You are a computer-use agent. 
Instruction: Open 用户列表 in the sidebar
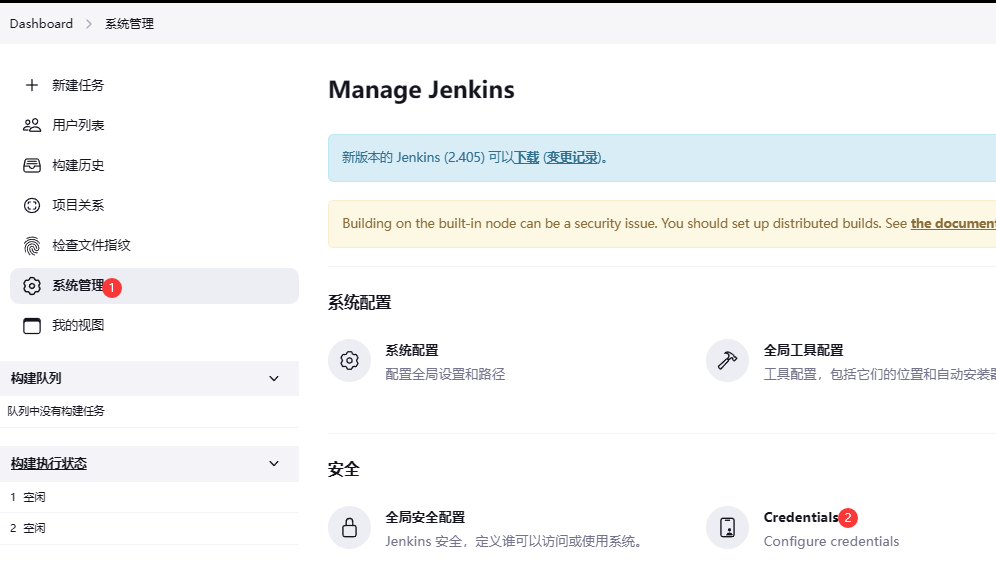coord(154,125)
